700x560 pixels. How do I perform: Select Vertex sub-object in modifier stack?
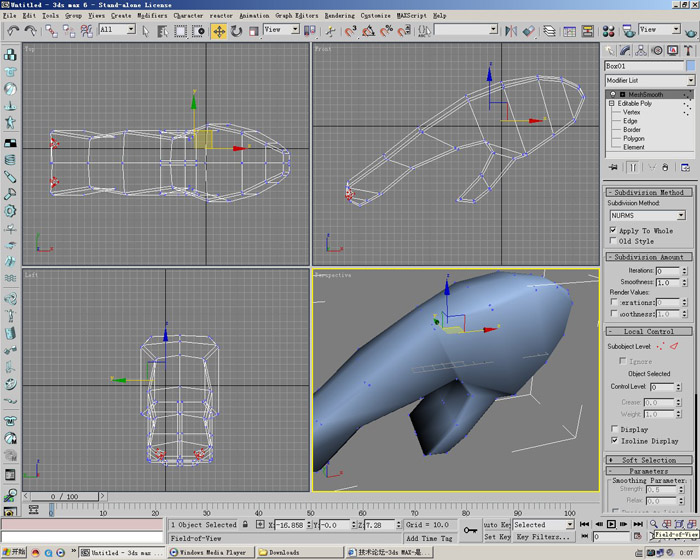pos(631,113)
